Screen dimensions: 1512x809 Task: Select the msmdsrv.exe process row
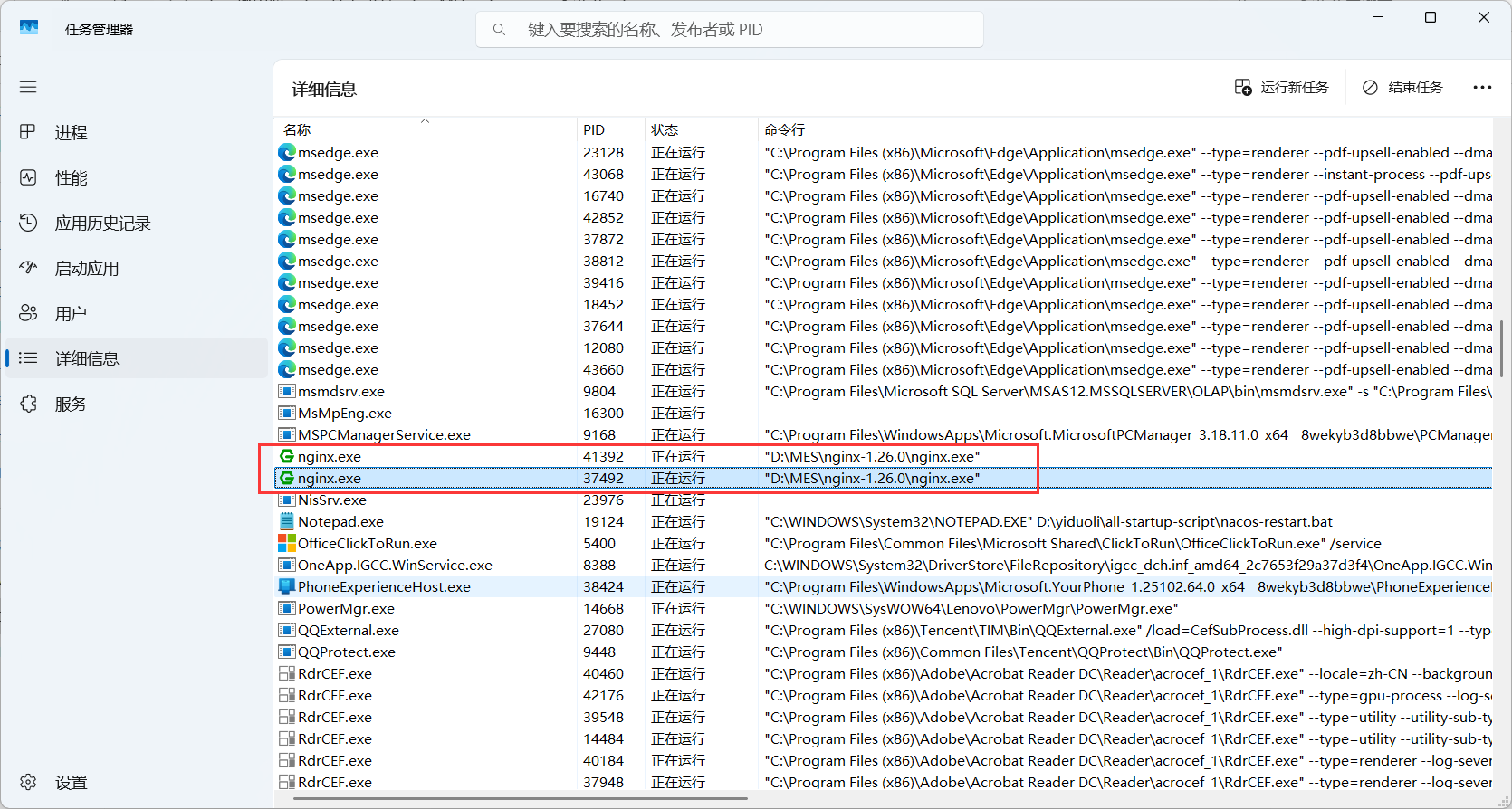[883, 391]
